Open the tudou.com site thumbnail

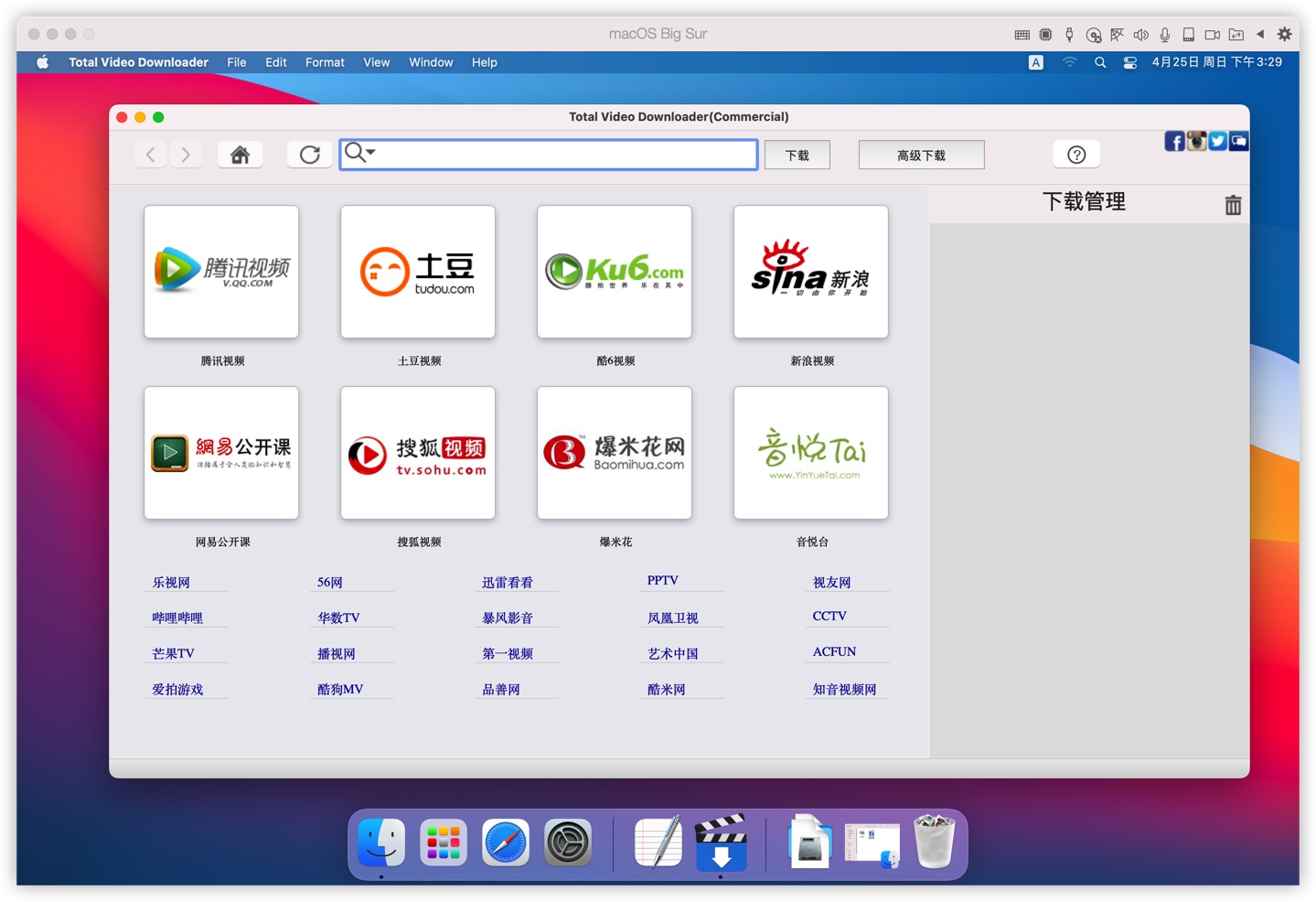[418, 272]
